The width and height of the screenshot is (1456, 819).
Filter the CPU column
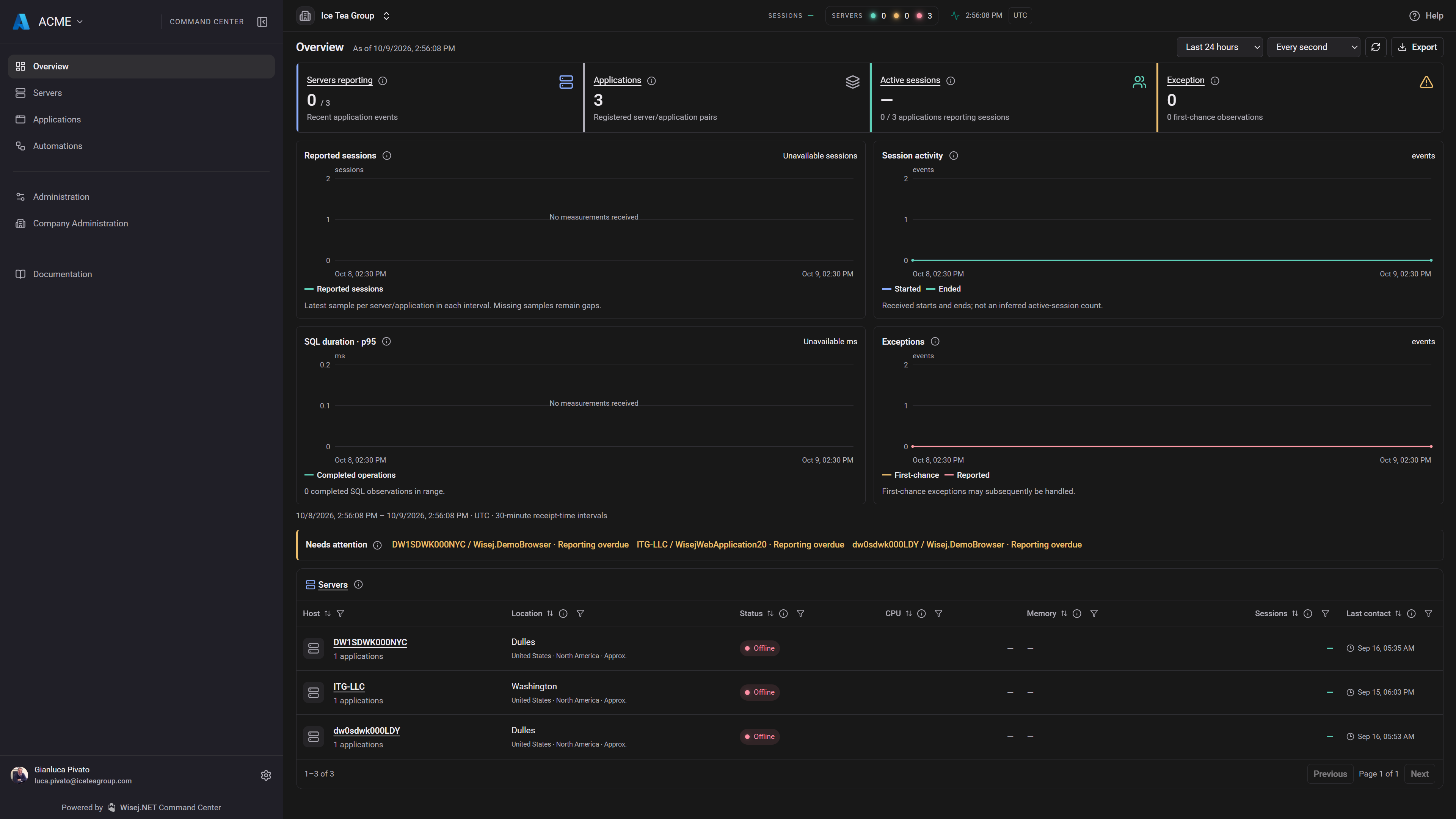coord(938,613)
